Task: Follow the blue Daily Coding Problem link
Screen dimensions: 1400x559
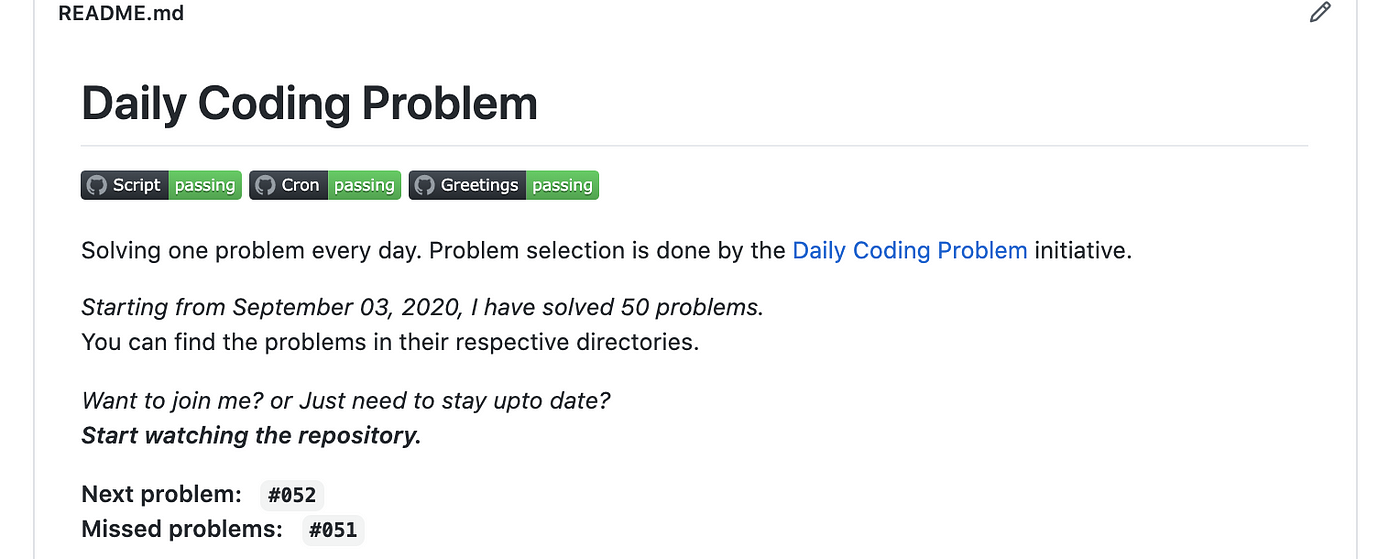Action: (x=910, y=250)
